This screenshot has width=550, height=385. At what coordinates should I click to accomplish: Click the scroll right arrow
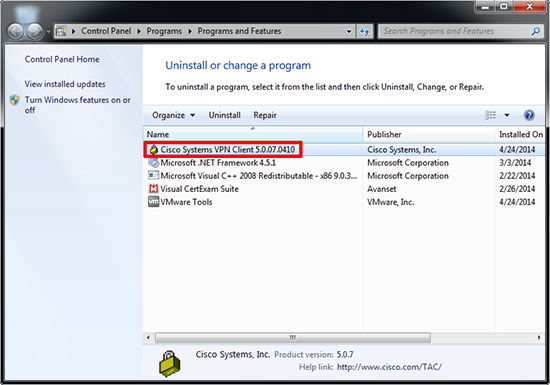coord(539,338)
